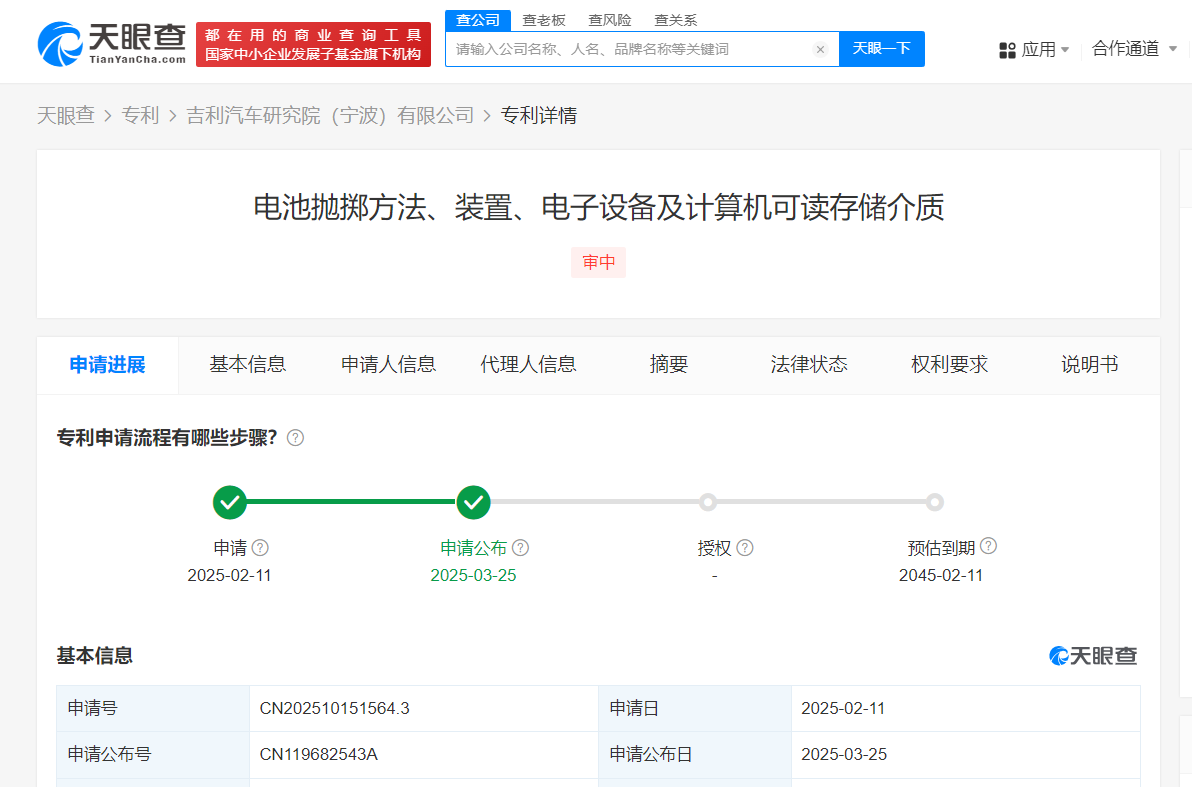Clear the search box with the x icon
This screenshot has width=1192, height=787.
point(820,49)
